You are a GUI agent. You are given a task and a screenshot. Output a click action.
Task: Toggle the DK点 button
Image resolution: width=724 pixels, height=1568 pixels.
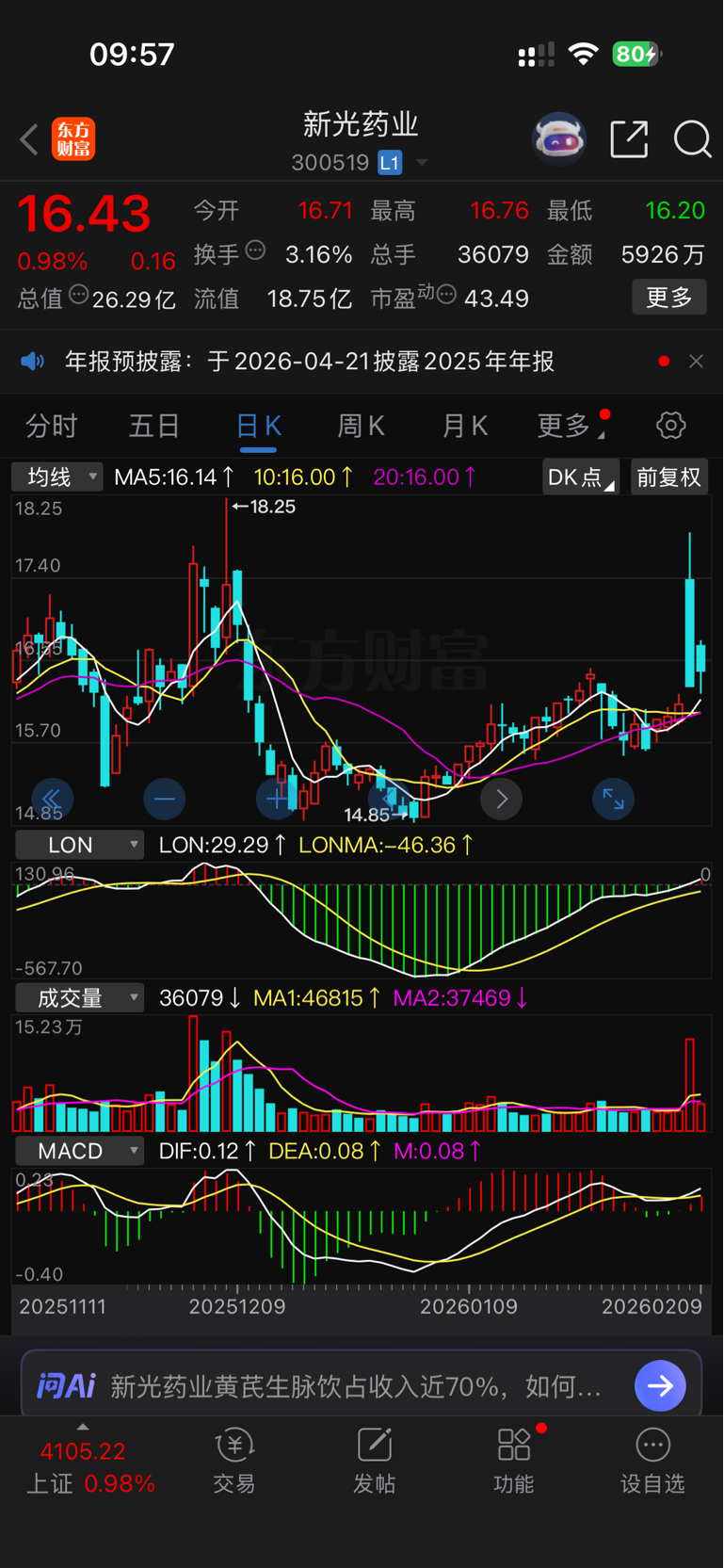click(x=580, y=477)
